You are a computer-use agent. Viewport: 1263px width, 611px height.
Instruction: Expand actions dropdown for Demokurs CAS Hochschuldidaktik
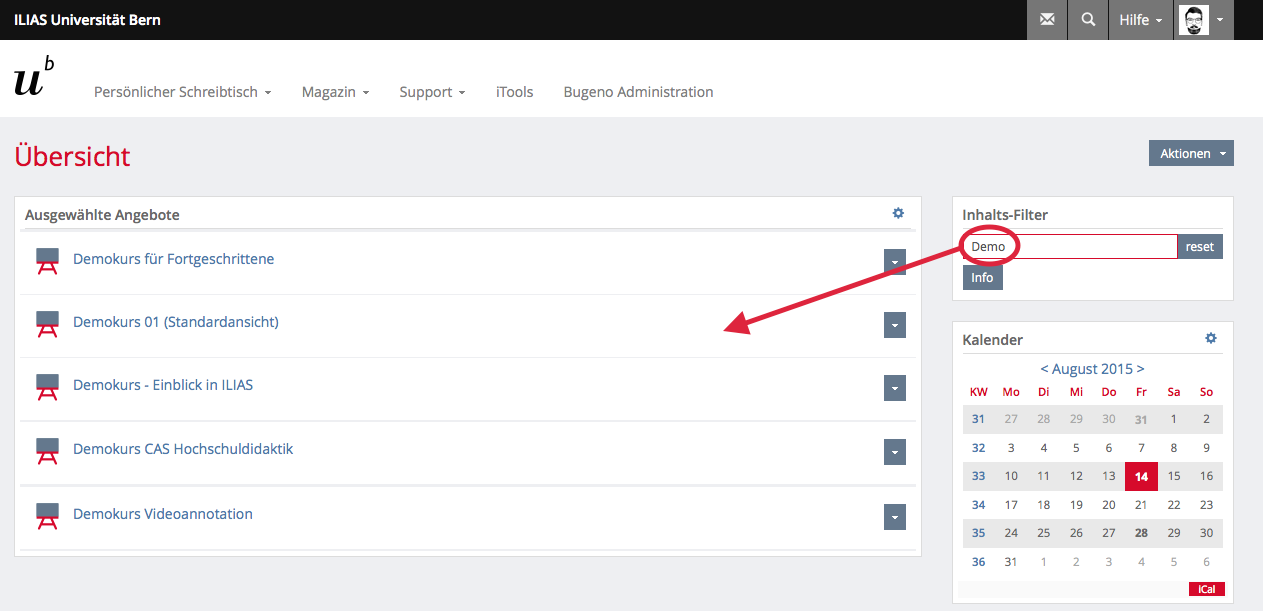click(895, 452)
